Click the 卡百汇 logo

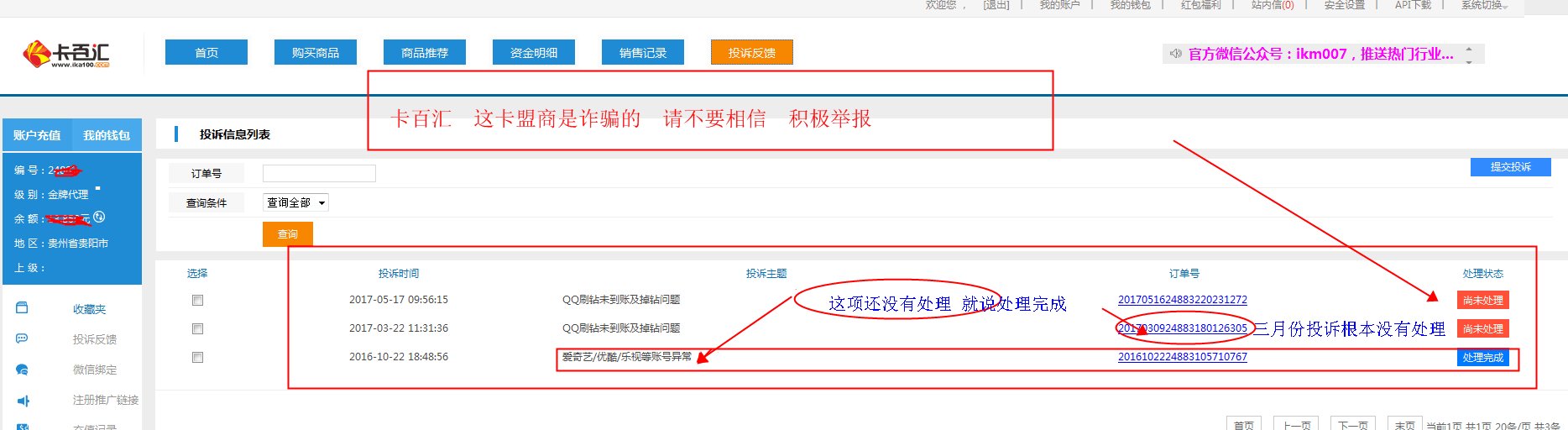[x=66, y=55]
